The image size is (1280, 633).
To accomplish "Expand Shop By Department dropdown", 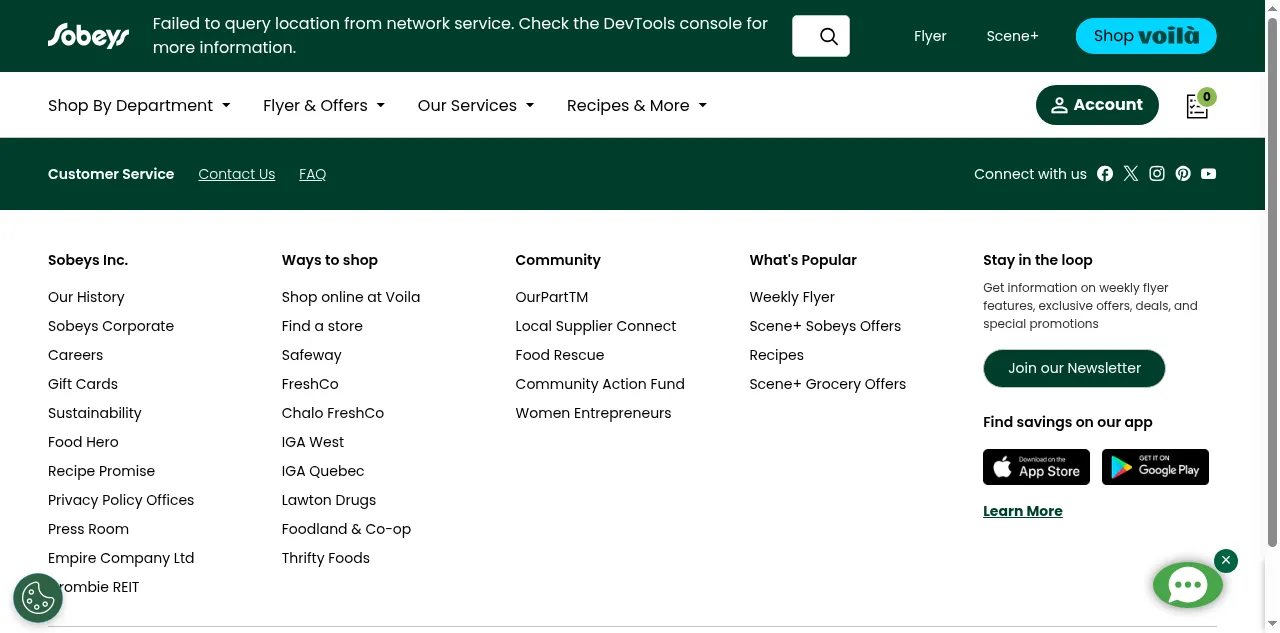I will 139,105.
